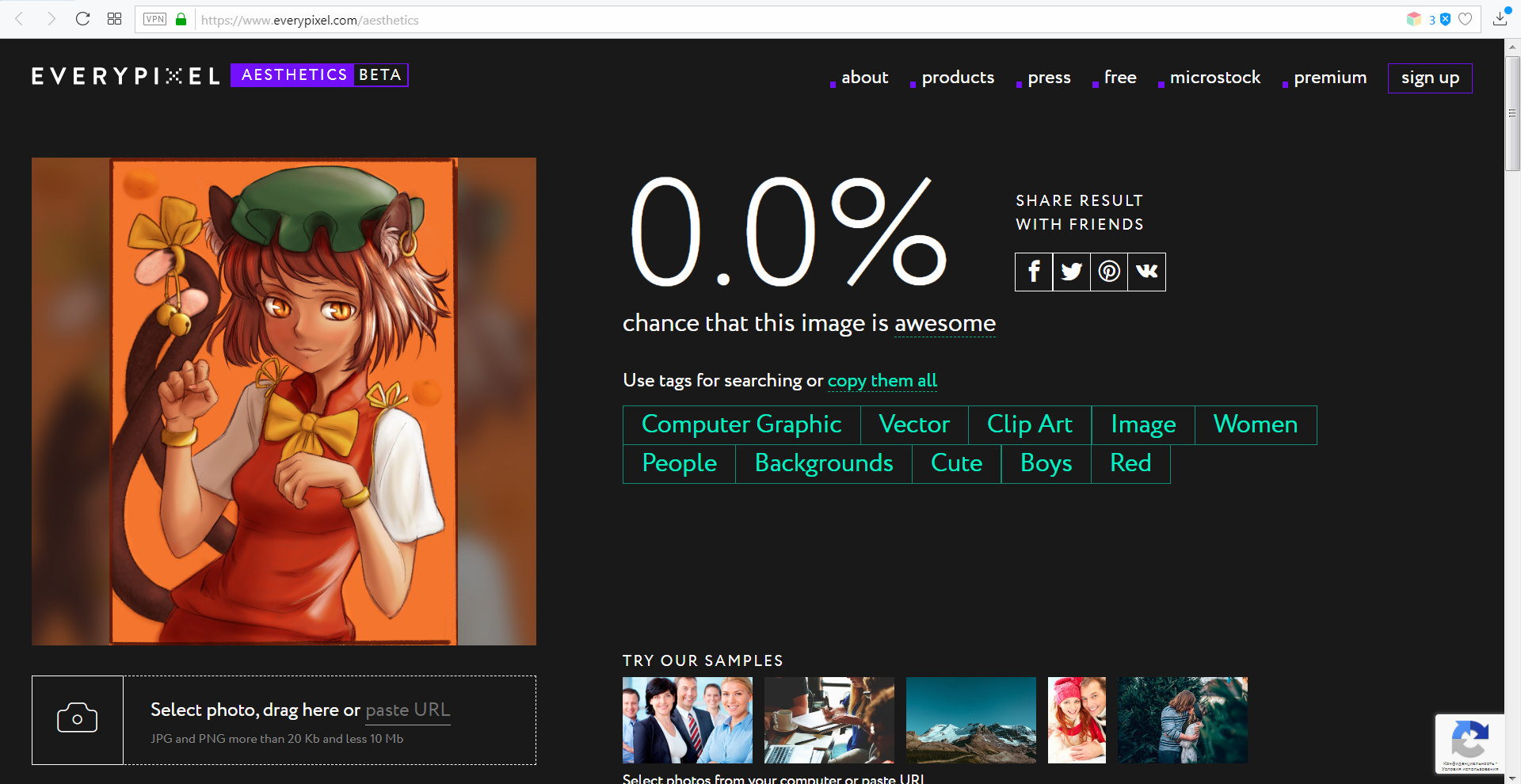This screenshot has height=784, width=1521.
Task: Click the SHARE RESULT WITH FRIENDS heading
Action: (1080, 212)
